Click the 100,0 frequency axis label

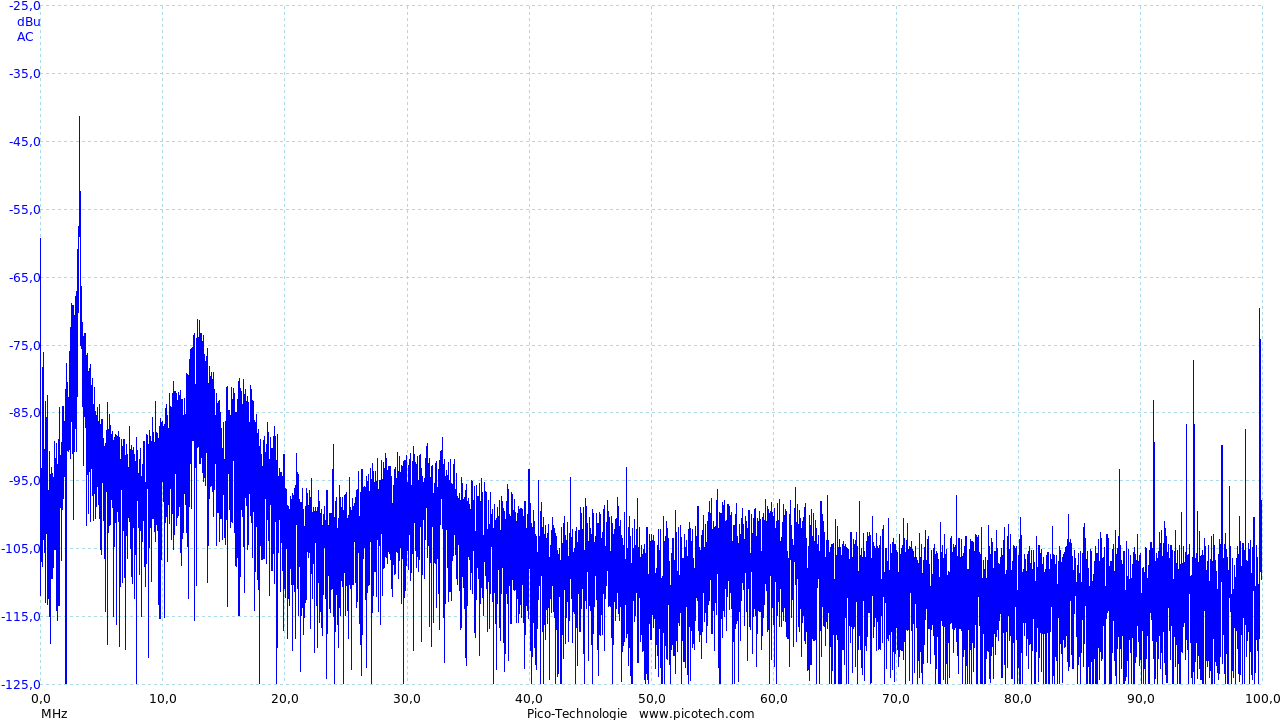pos(1262,698)
